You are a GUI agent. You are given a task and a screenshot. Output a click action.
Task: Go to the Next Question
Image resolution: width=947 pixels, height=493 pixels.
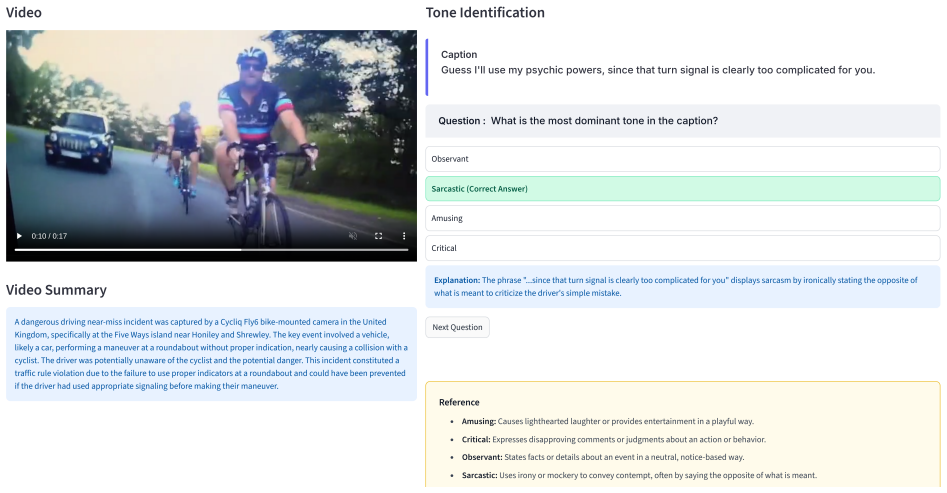point(457,327)
